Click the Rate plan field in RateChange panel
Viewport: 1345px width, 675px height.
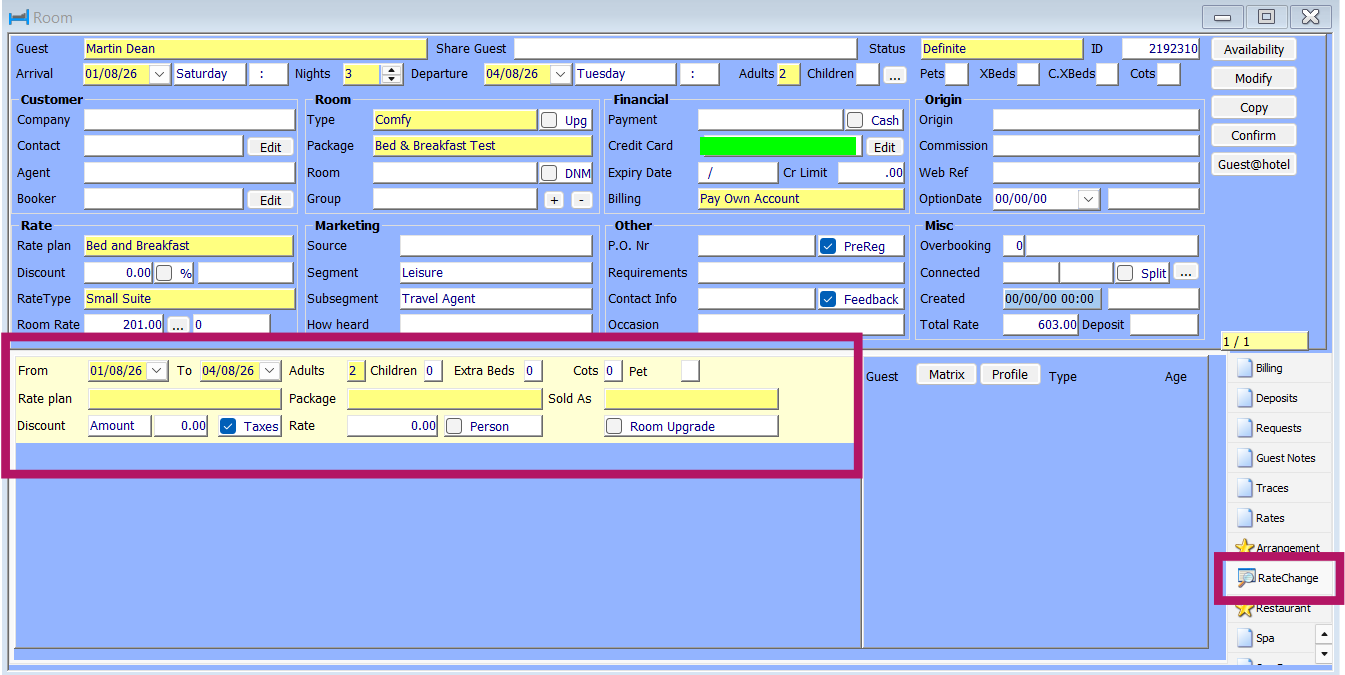[185, 399]
